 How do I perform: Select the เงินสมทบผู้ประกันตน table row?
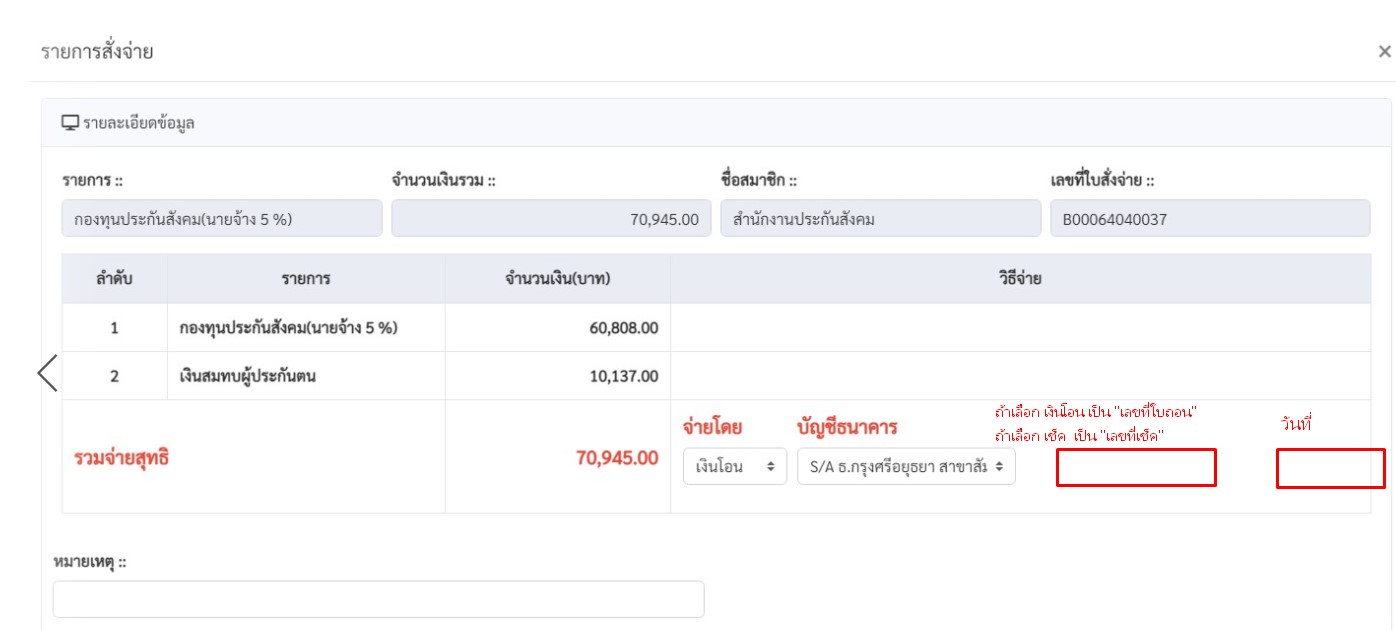tap(248, 376)
